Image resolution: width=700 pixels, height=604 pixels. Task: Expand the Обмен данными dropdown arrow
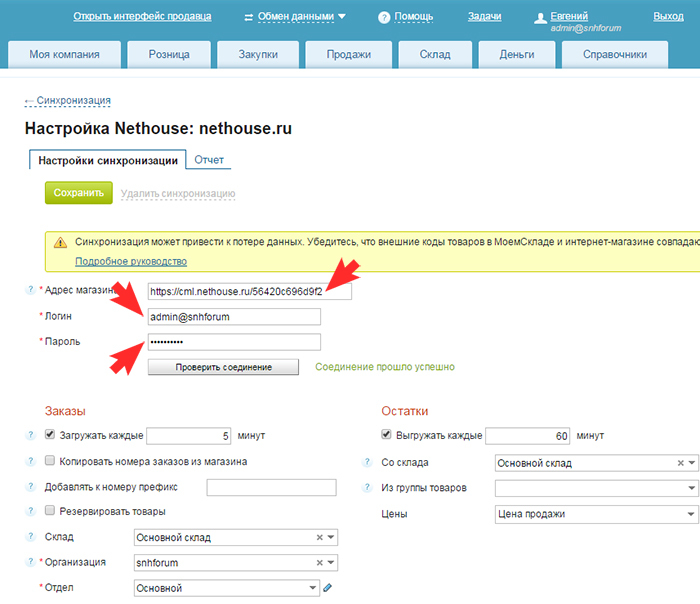coord(342,17)
